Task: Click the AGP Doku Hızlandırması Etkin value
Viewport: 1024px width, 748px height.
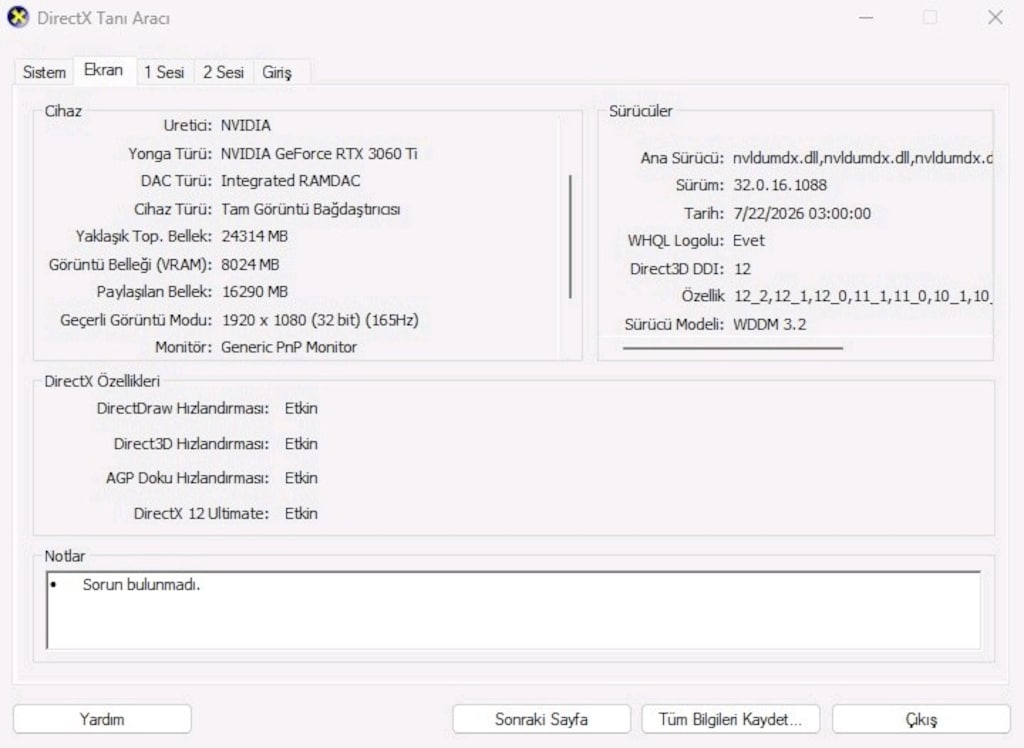Action: click(x=301, y=478)
